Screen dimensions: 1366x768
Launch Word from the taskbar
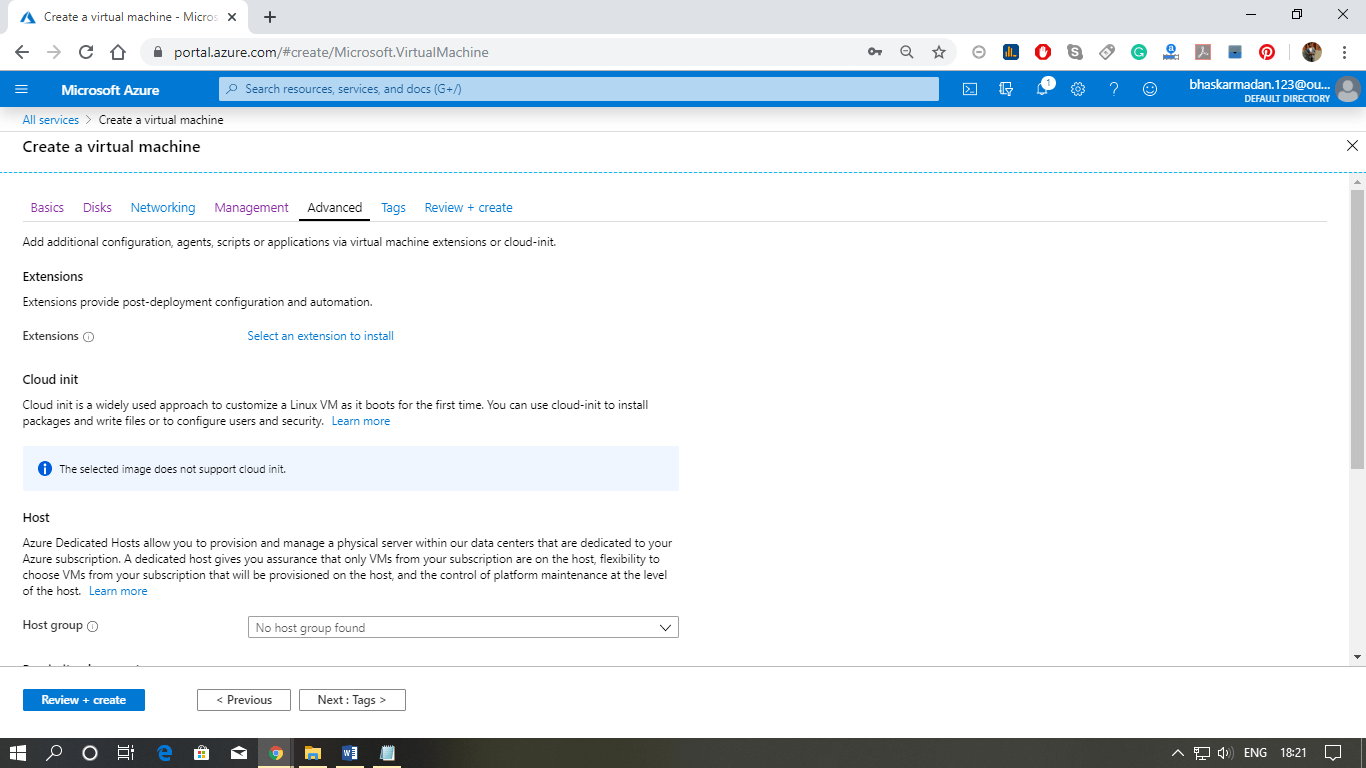point(350,753)
